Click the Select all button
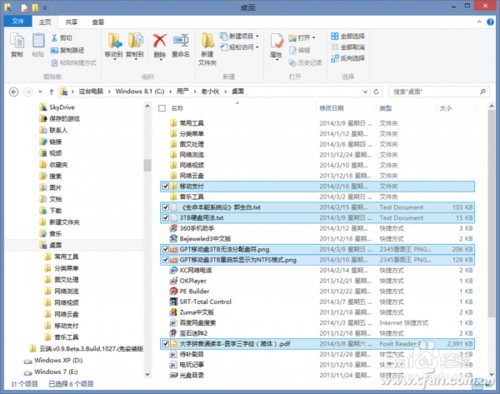The width and height of the screenshot is (500, 394). tap(348, 36)
